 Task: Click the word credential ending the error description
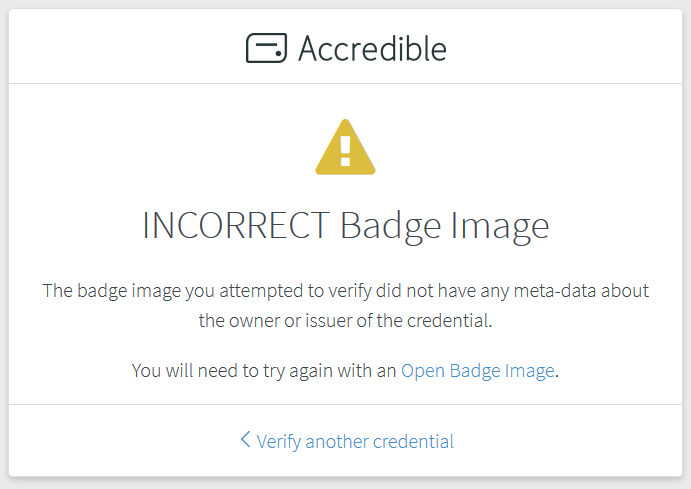point(449,321)
